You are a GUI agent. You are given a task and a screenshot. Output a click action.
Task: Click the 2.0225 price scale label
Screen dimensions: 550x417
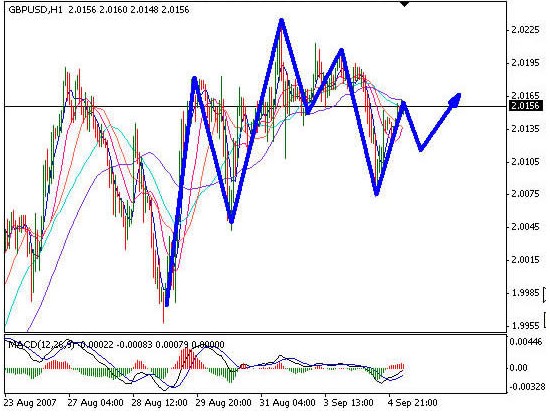pos(525,30)
